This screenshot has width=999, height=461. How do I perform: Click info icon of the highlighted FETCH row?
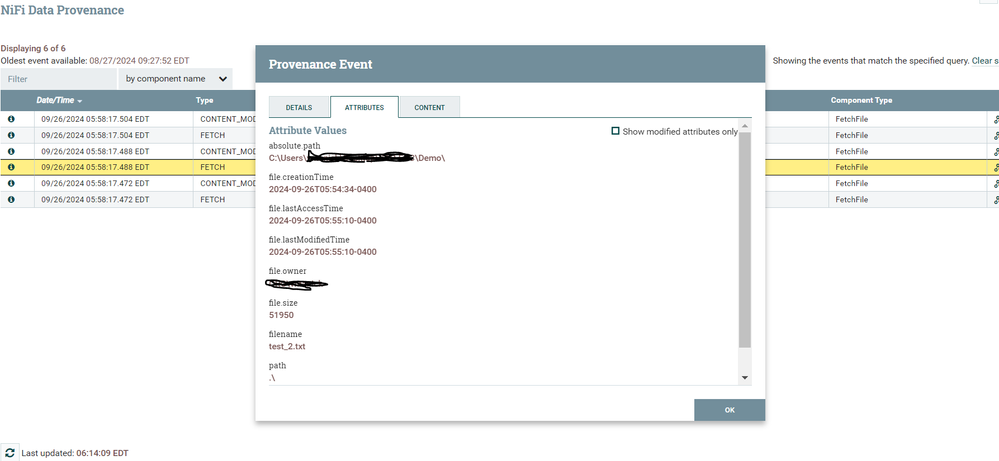point(11,167)
